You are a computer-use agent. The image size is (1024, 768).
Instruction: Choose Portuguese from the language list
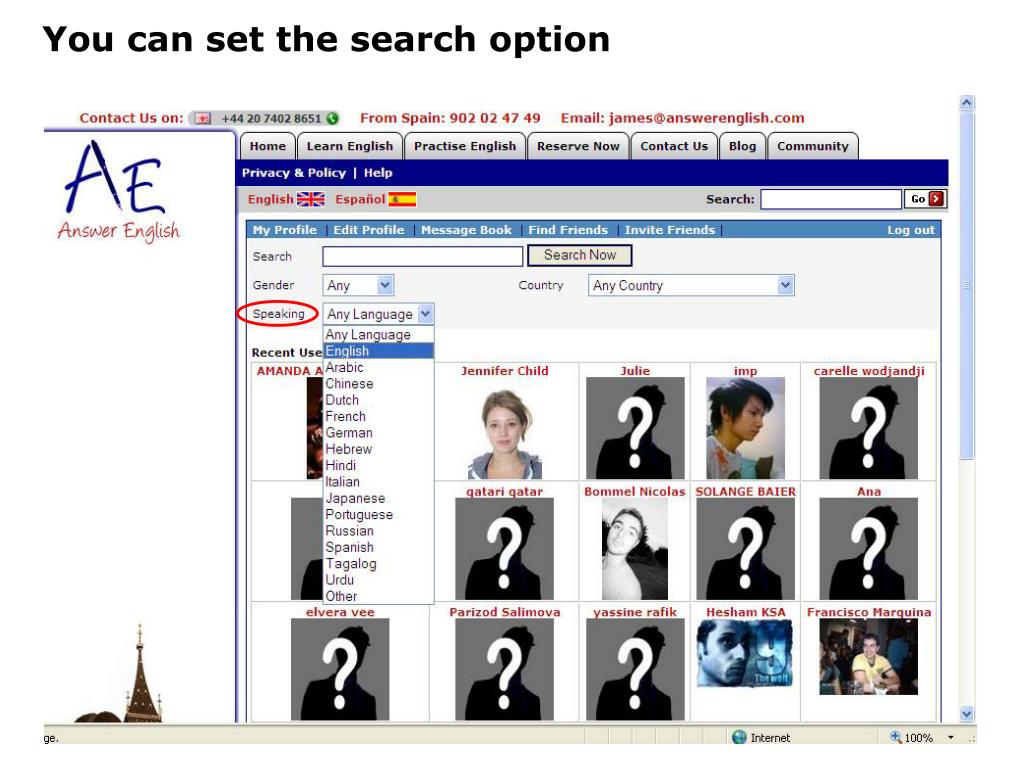click(379, 514)
